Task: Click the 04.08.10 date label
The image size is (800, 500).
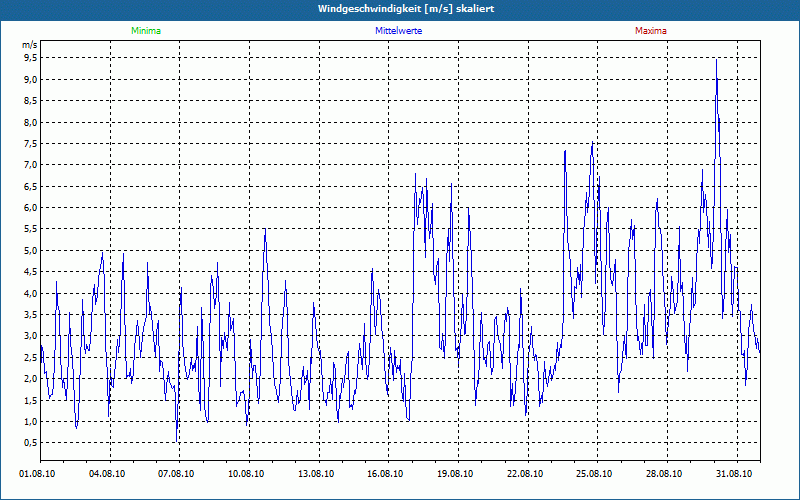Action: [107, 474]
